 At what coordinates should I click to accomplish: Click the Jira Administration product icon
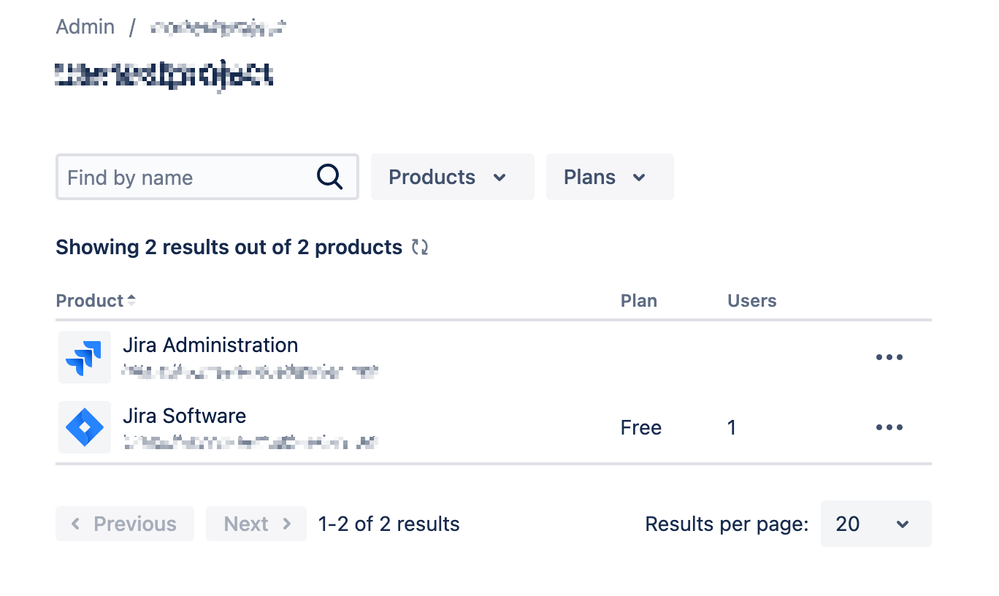84,357
